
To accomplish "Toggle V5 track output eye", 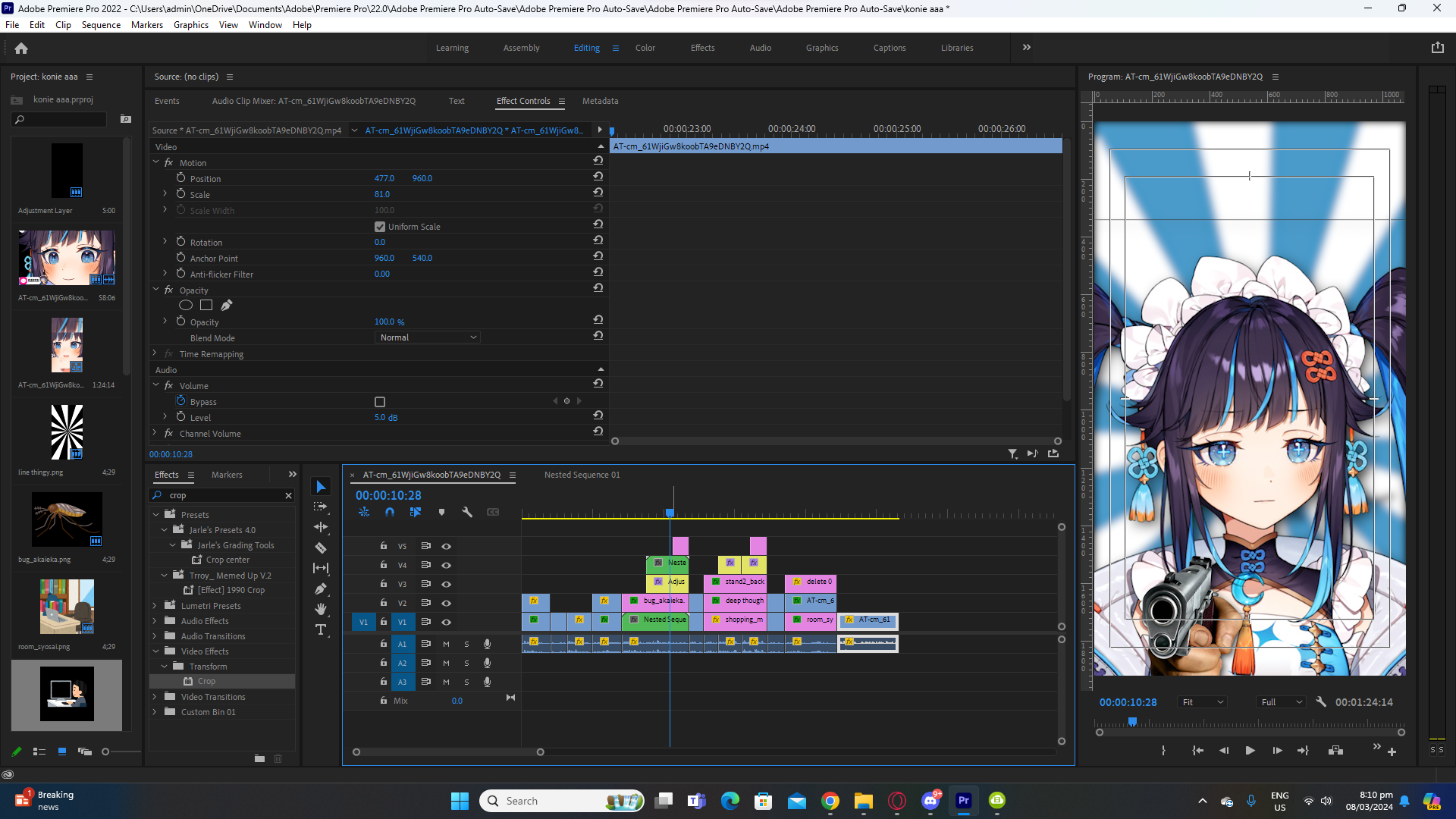I will click(446, 546).
